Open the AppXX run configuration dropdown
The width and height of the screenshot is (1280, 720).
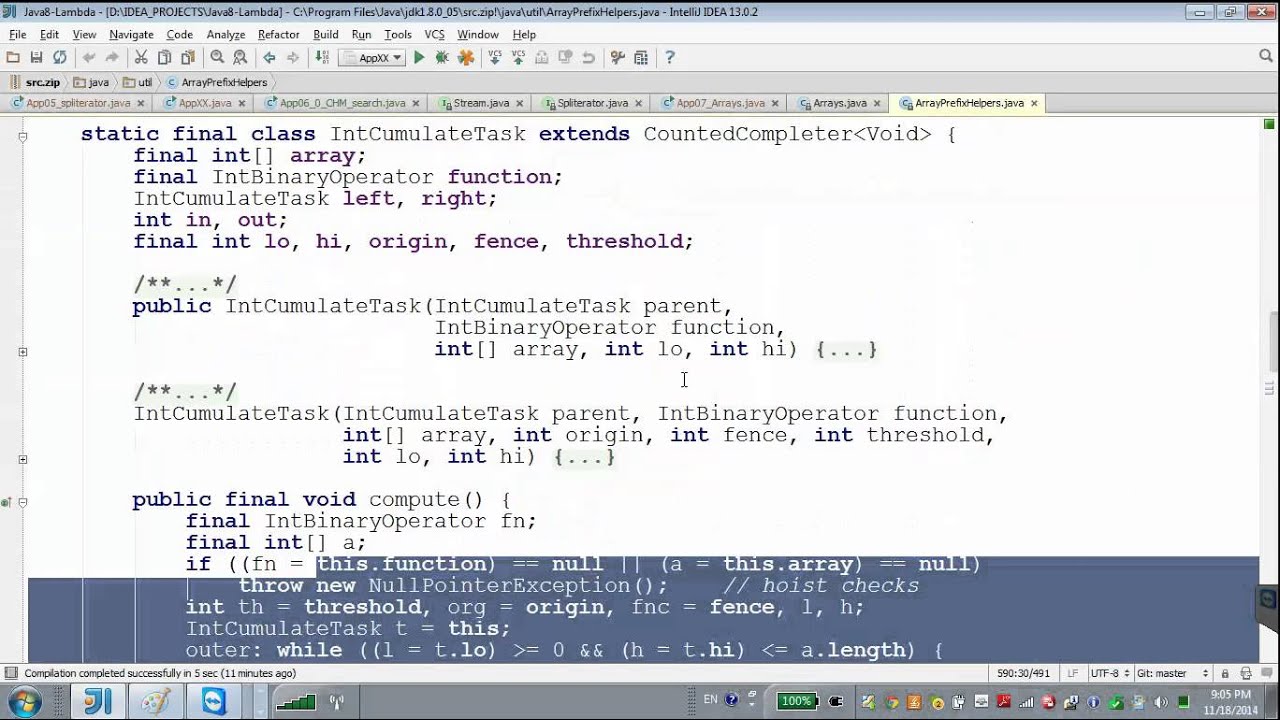click(x=373, y=58)
